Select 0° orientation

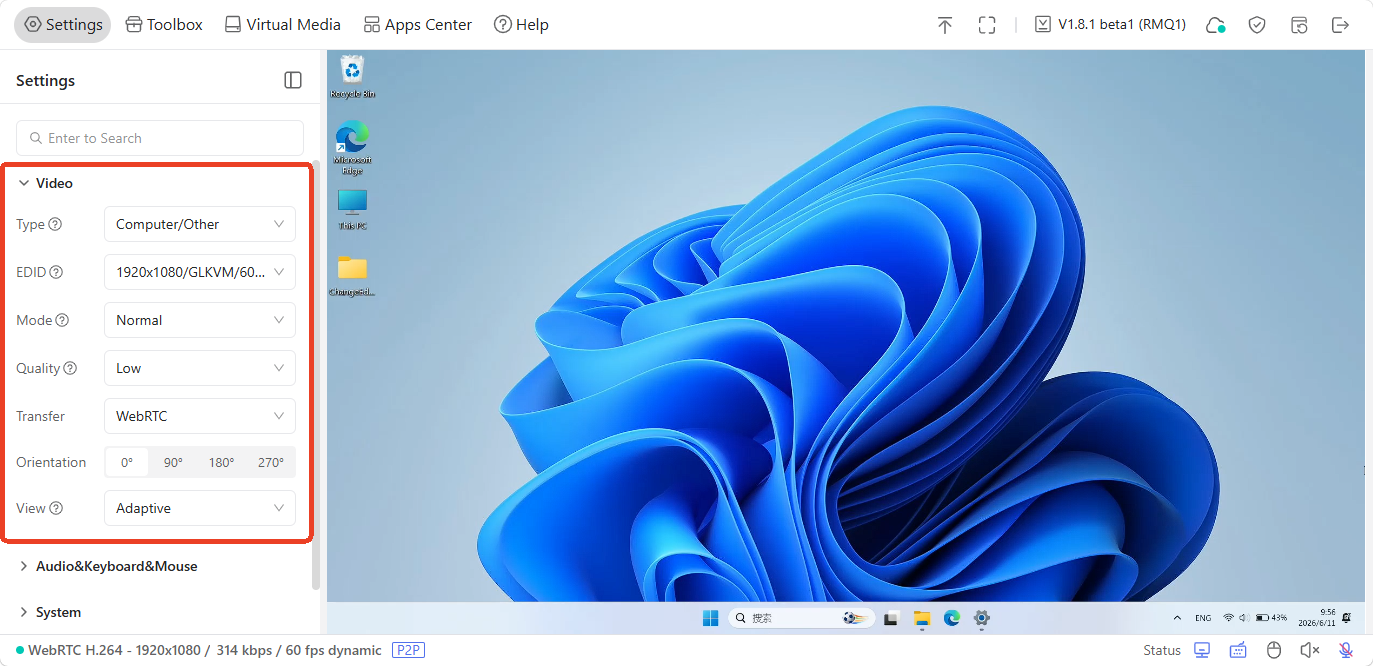(x=127, y=462)
